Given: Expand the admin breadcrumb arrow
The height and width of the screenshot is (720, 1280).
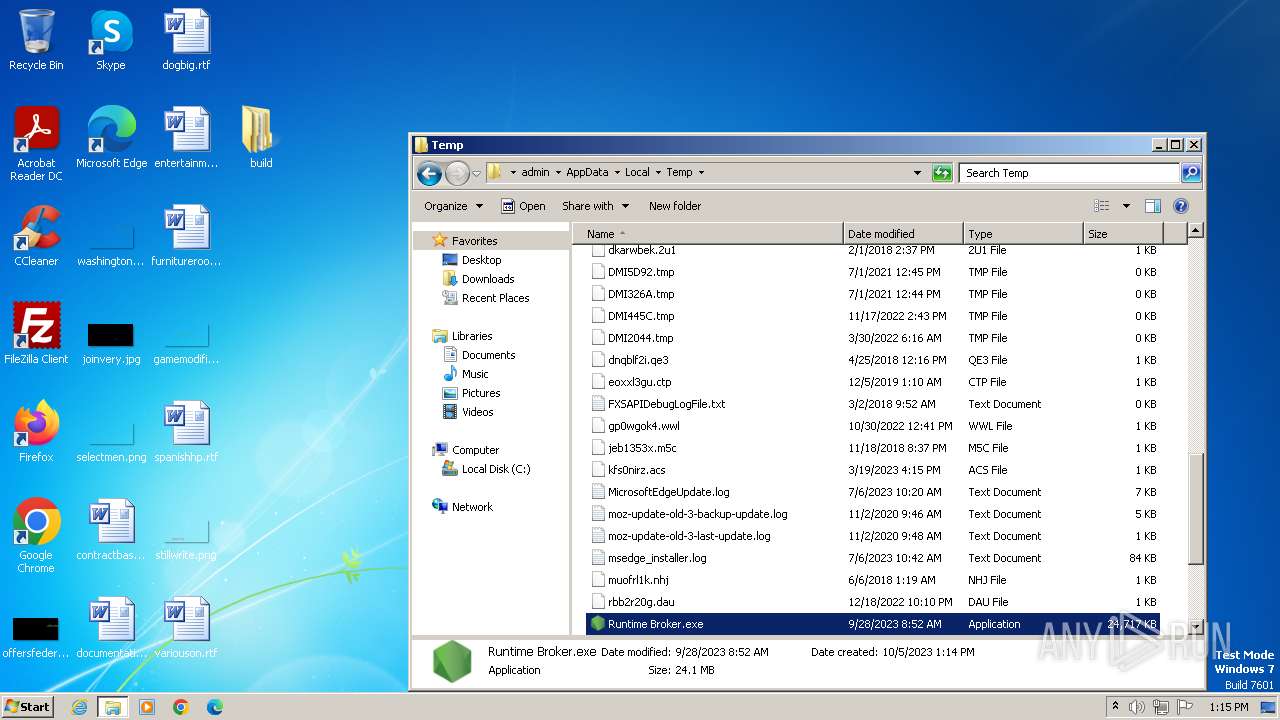Looking at the screenshot, I should (558, 173).
